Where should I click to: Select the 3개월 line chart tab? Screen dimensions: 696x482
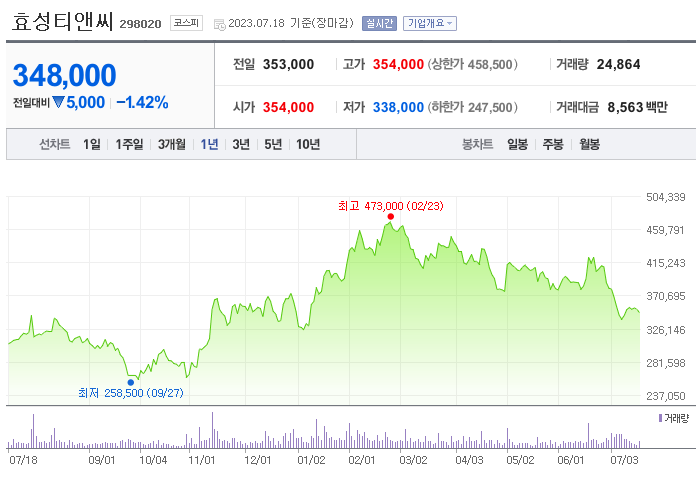[x=172, y=144]
